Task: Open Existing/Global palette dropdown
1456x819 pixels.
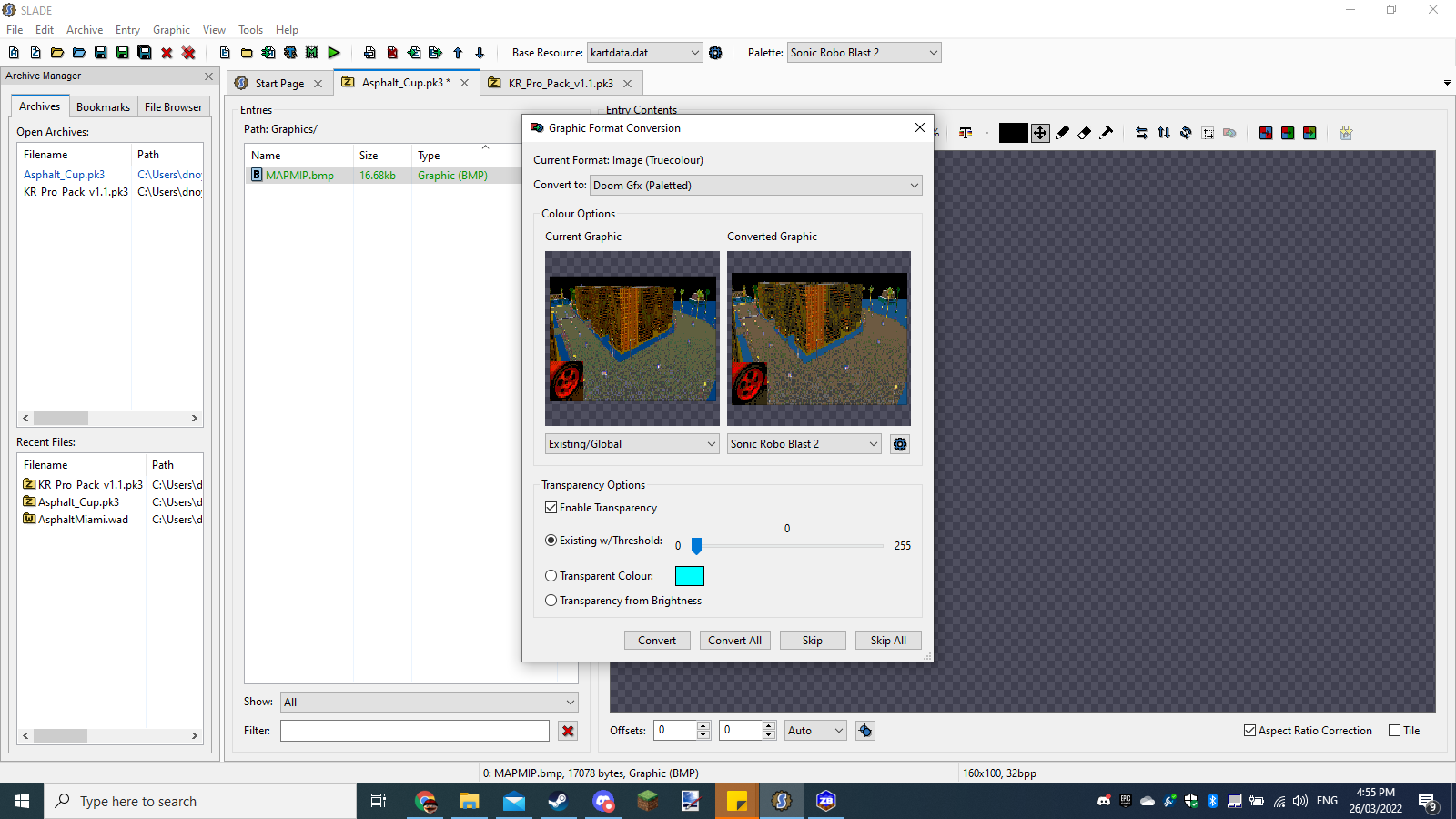Action: pyautogui.click(x=632, y=444)
